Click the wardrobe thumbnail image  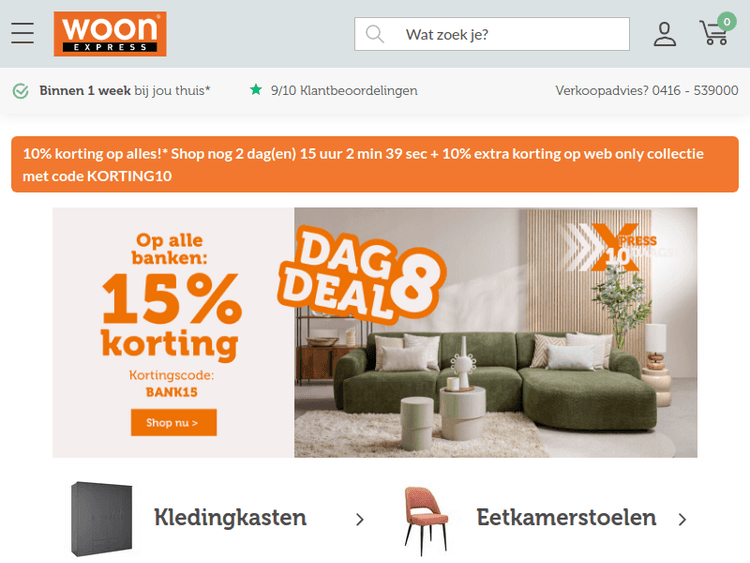point(101,519)
